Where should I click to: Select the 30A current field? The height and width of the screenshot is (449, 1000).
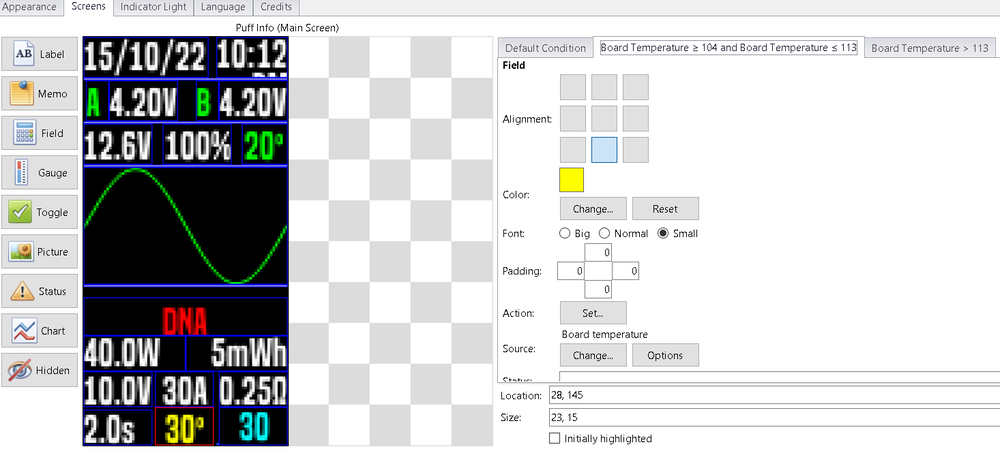tap(185, 390)
